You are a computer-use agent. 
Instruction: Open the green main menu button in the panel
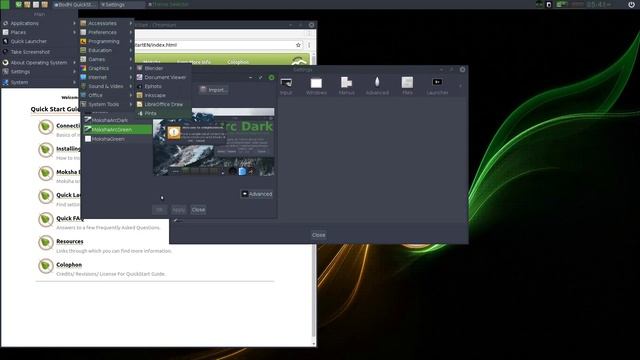point(4,4)
